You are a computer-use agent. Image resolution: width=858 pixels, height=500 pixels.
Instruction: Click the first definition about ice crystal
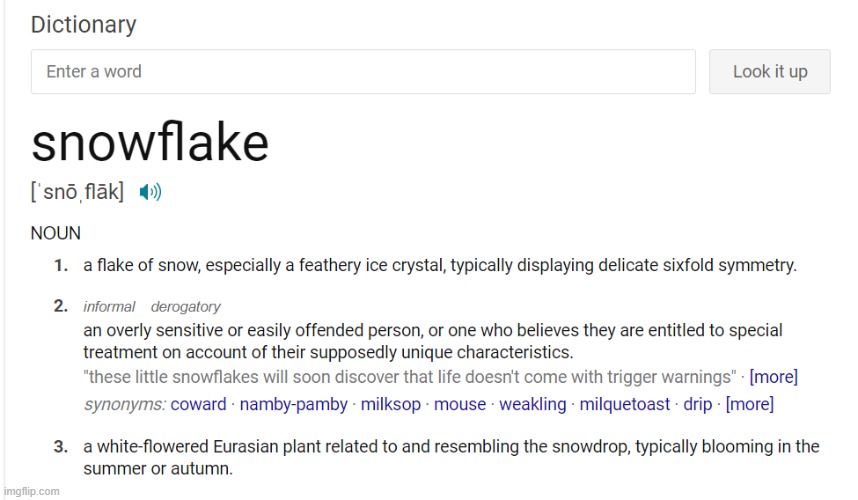(440, 266)
